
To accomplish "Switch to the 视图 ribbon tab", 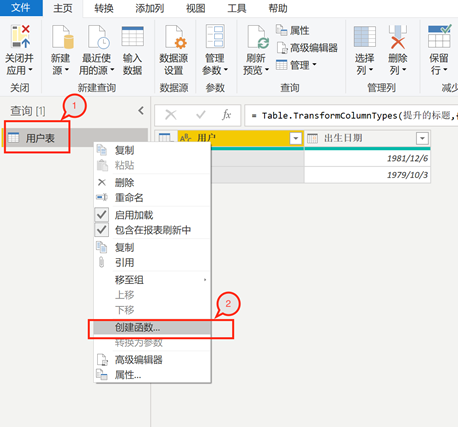I will pyautogui.click(x=195, y=8).
